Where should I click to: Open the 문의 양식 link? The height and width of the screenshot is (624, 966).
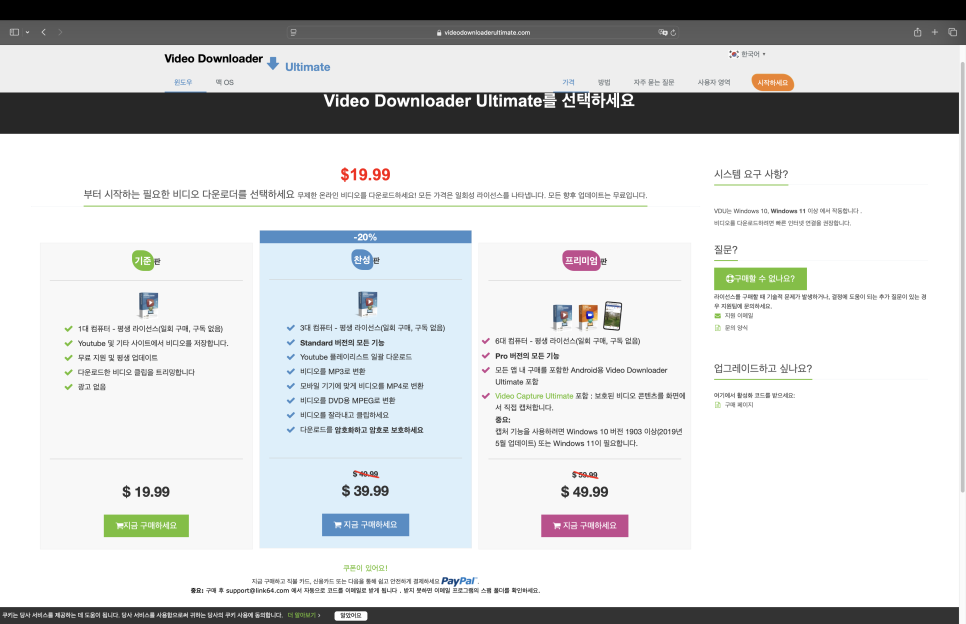point(736,328)
